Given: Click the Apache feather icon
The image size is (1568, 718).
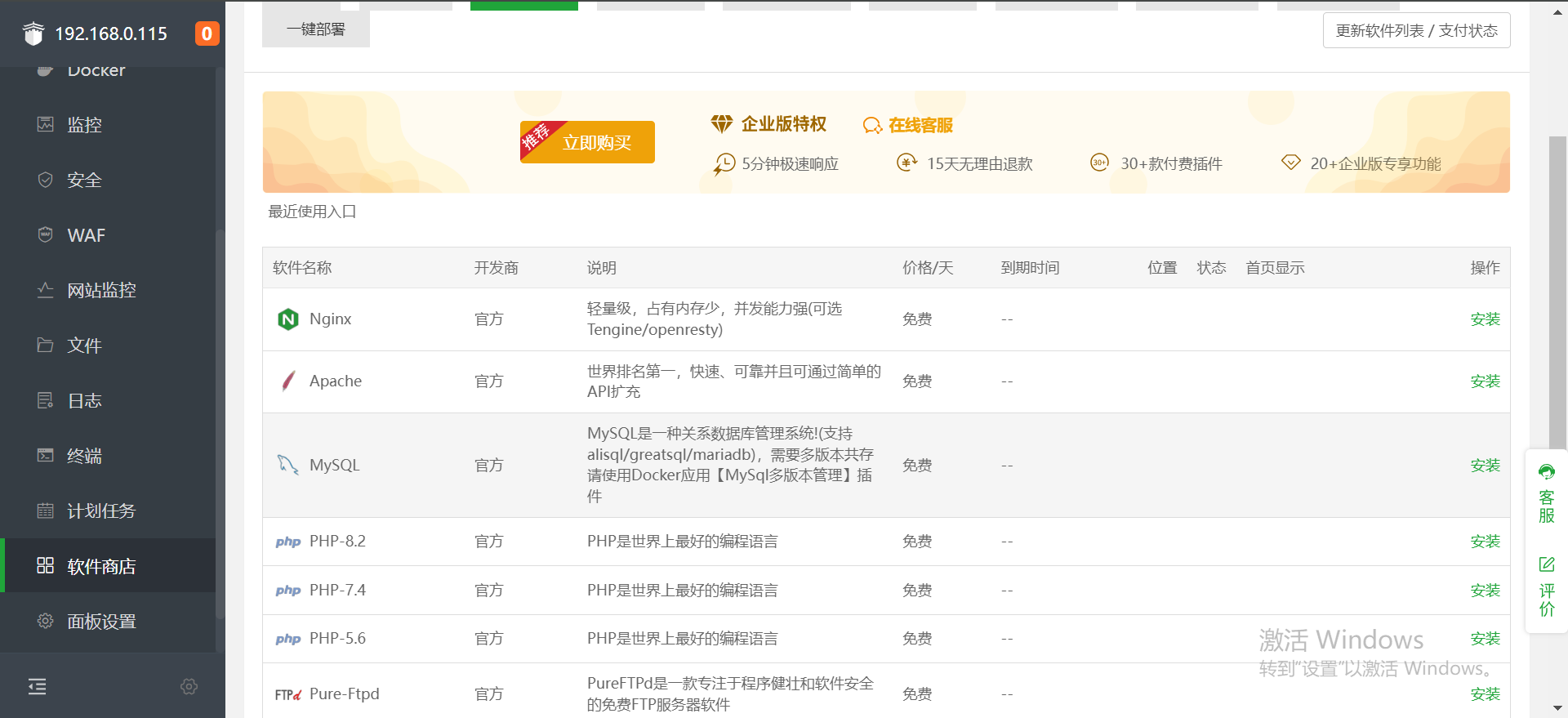Looking at the screenshot, I should (x=288, y=381).
